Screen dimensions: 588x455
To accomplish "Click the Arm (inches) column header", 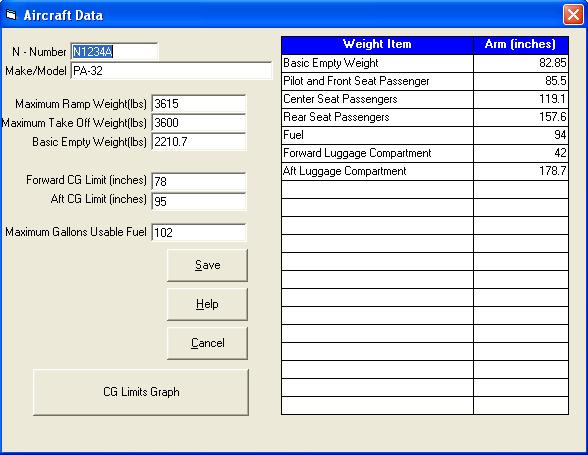I will click(521, 45).
